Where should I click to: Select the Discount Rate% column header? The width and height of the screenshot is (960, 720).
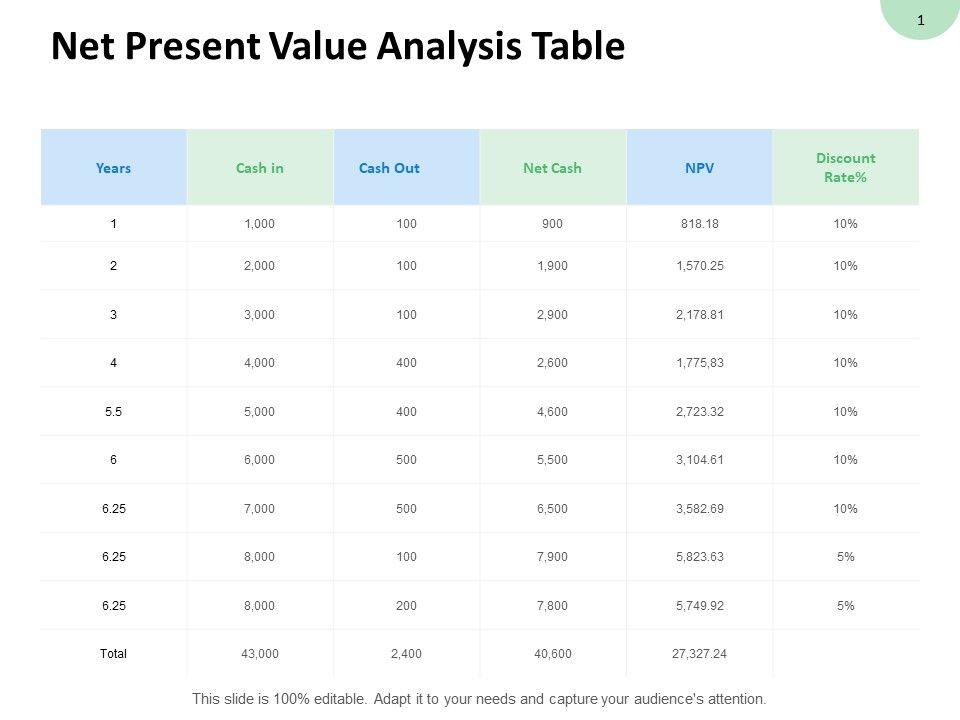click(845, 167)
